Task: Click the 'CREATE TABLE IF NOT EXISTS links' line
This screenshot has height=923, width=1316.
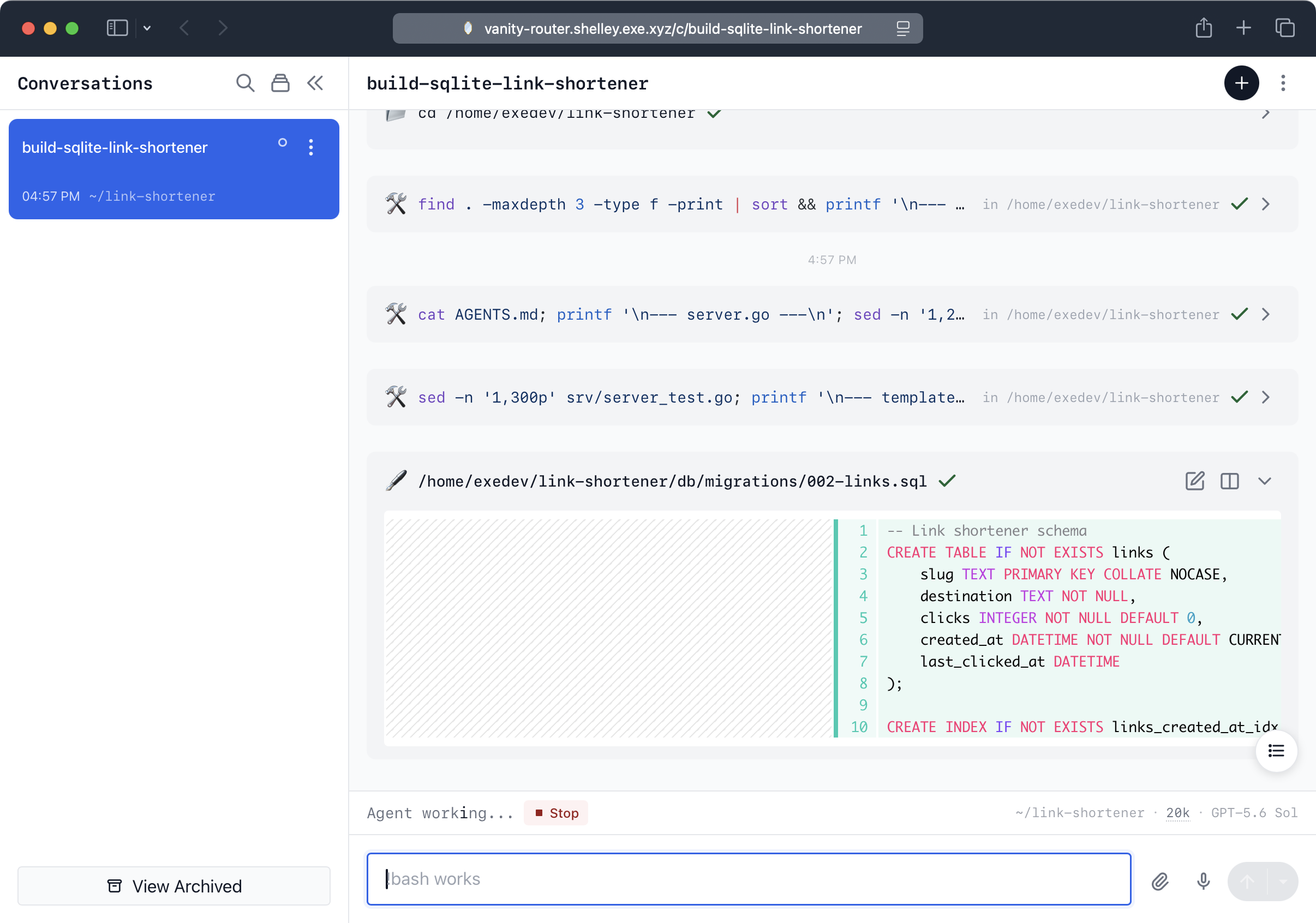Action: 1028,552
